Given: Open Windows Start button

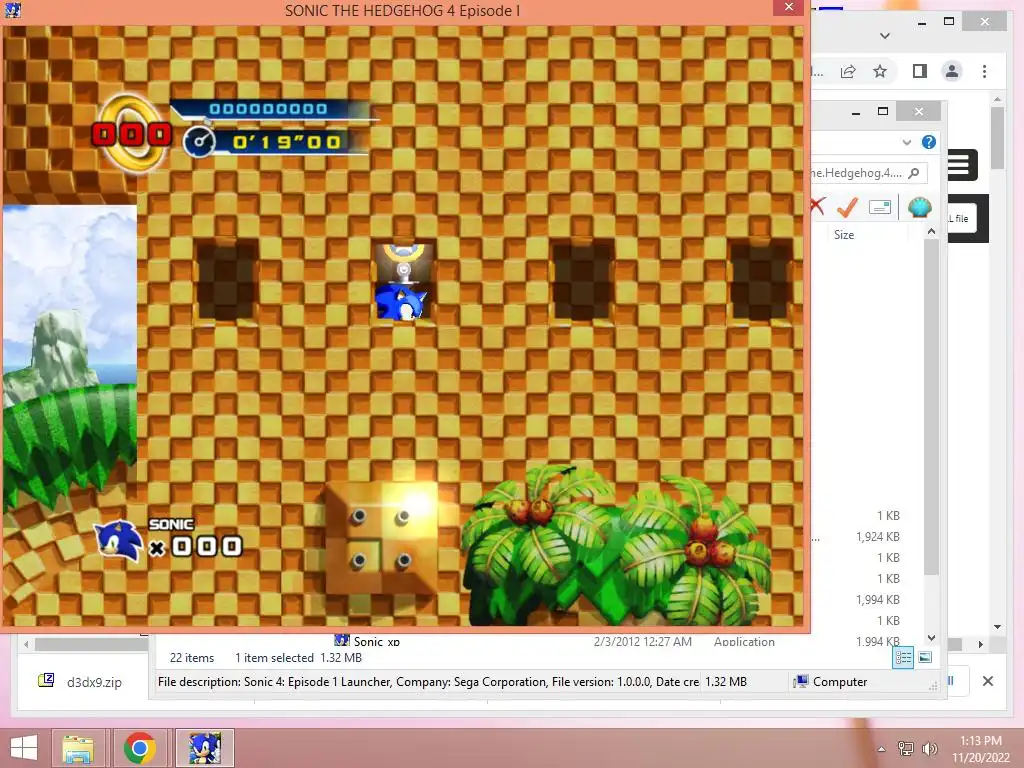Looking at the screenshot, I should coord(24,748).
